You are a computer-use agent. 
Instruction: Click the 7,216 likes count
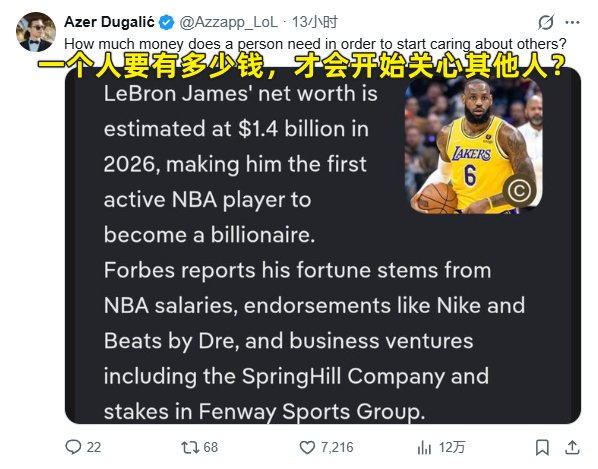point(337,447)
